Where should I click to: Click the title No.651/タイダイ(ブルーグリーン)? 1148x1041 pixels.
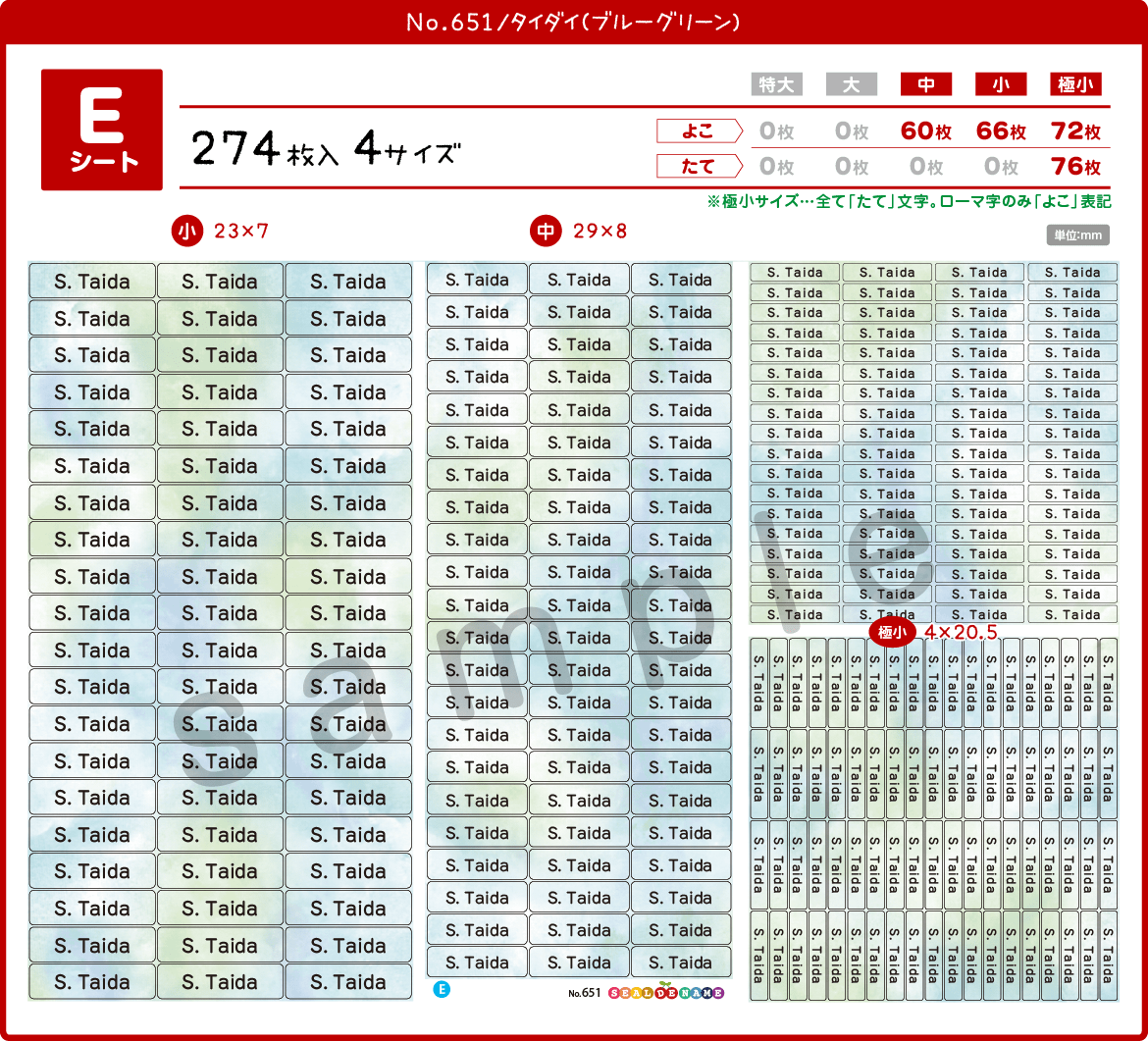(x=573, y=22)
